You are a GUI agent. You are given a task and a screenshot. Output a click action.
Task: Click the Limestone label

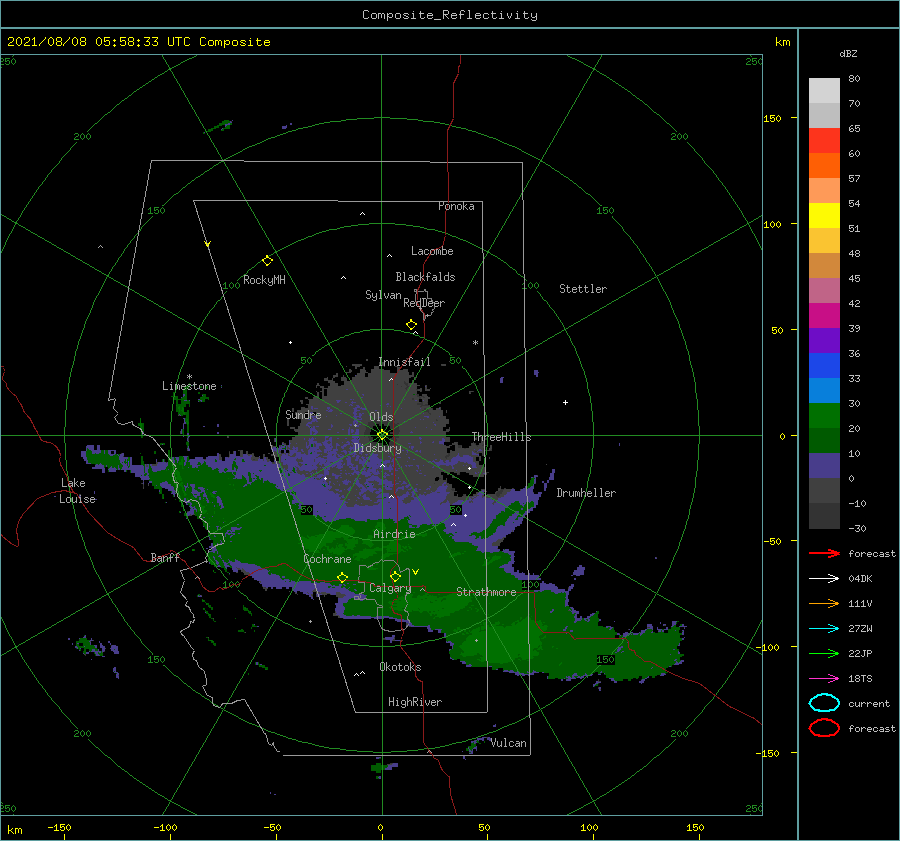pyautogui.click(x=189, y=386)
